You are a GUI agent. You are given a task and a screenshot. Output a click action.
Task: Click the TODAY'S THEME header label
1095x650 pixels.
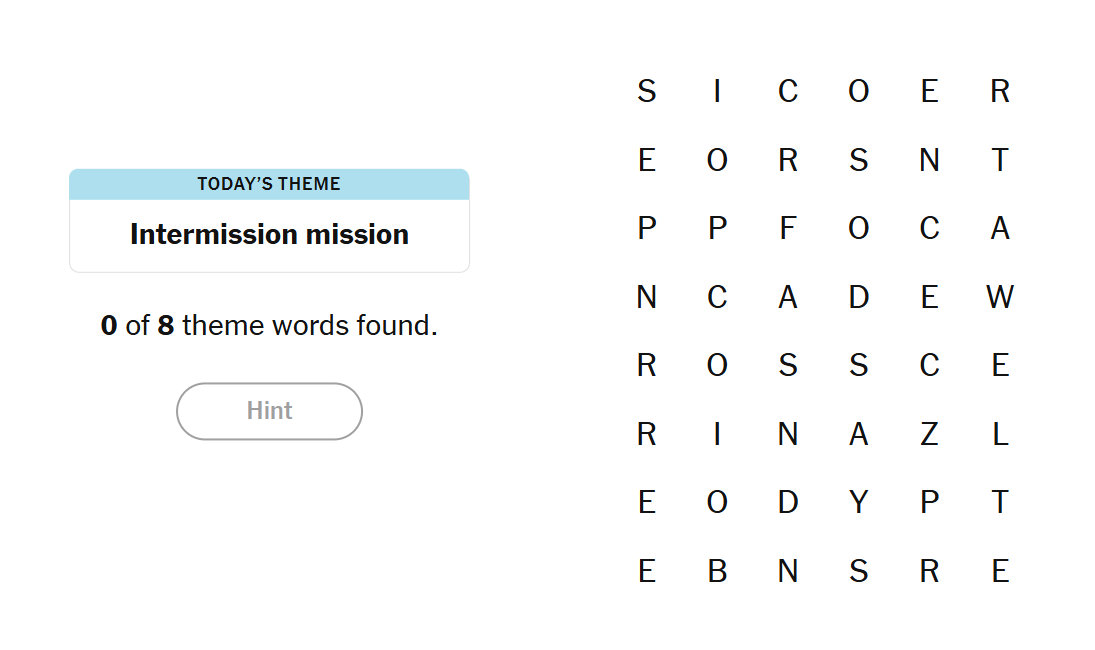click(x=269, y=183)
